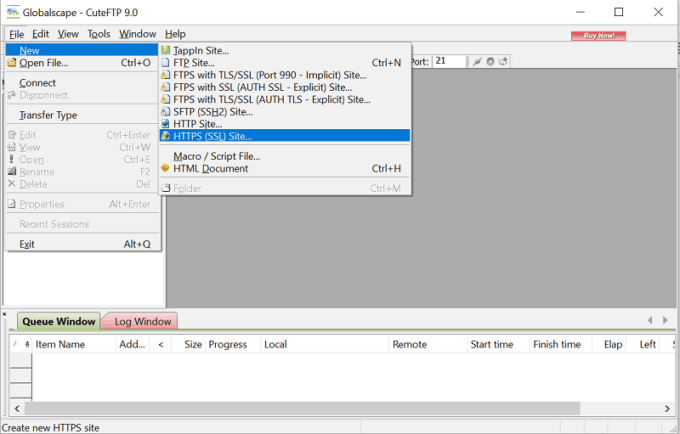680x434 pixels.
Task: Click the CuteFTP application icon in title bar
Action: [x=13, y=12]
